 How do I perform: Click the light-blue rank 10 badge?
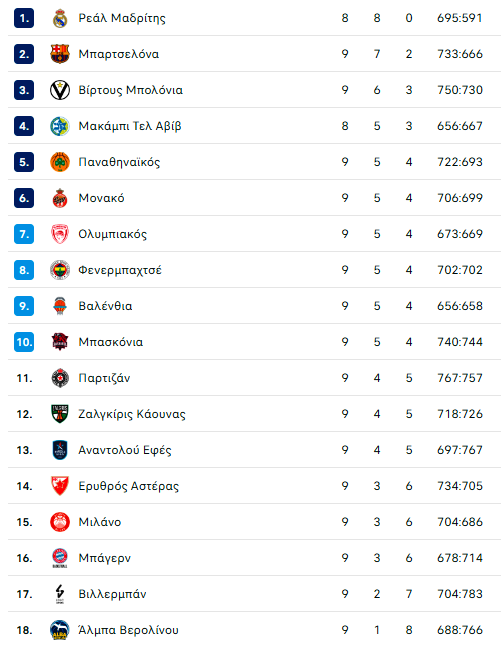(x=24, y=342)
